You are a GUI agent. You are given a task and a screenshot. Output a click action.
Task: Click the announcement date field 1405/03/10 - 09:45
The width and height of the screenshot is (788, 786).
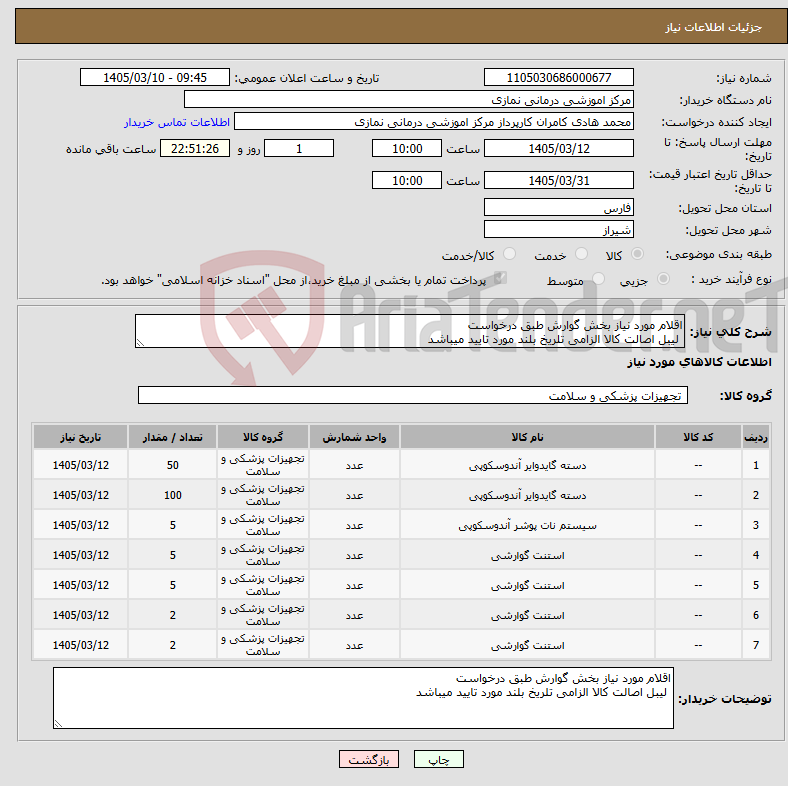[155, 77]
